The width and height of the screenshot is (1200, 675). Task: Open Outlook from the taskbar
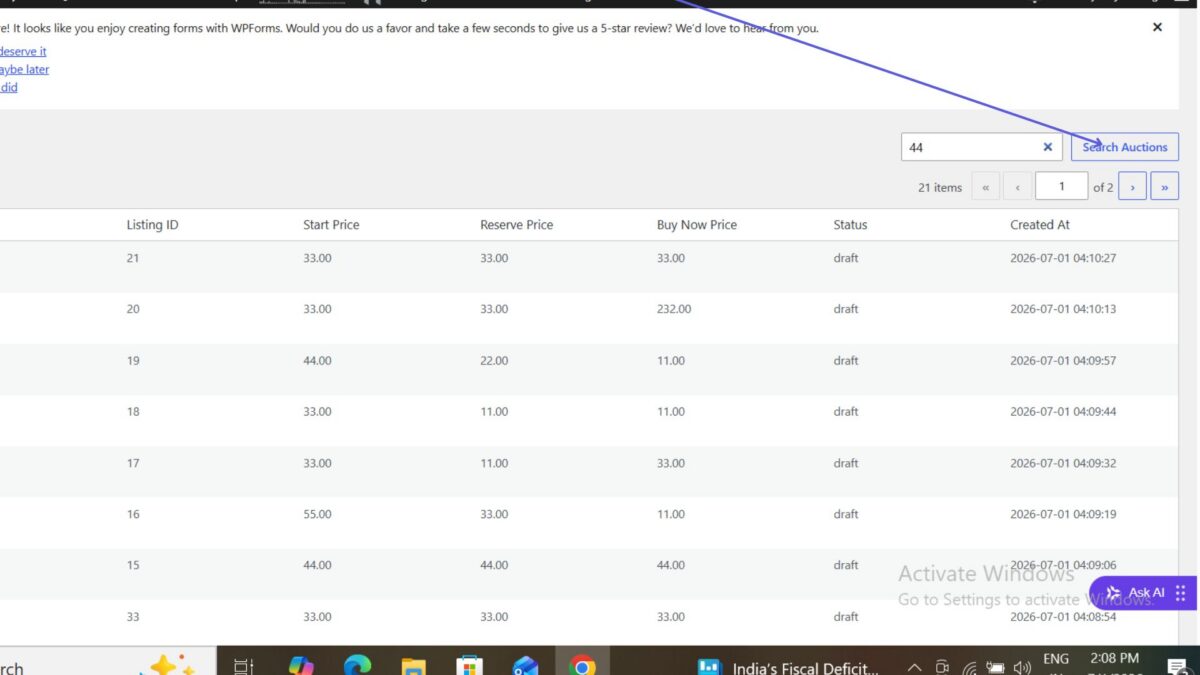(x=526, y=665)
